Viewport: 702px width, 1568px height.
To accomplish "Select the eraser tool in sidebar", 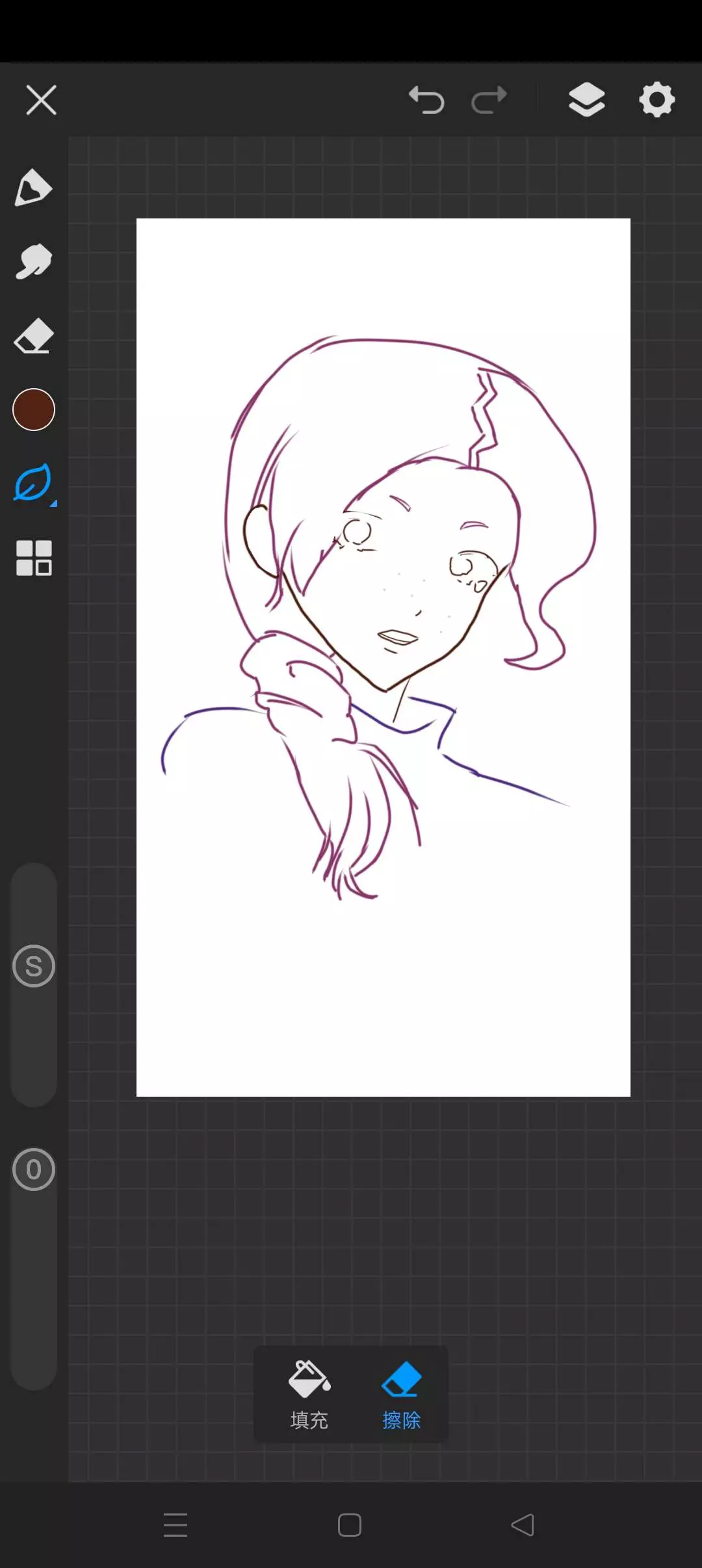I will 33,336.
